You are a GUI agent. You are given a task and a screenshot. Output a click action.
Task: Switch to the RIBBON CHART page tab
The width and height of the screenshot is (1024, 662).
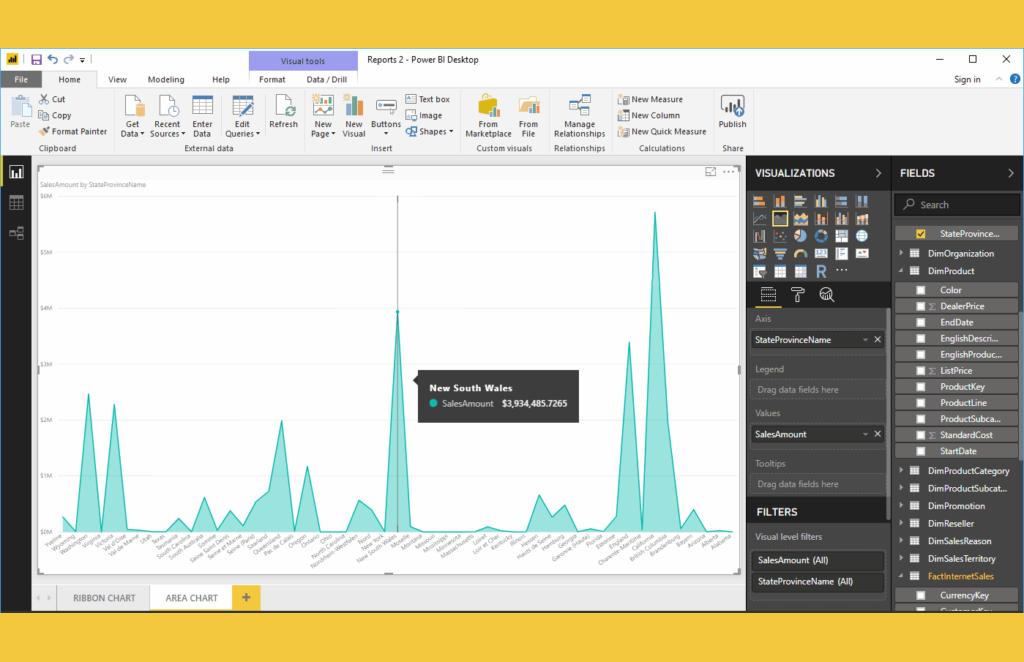104,597
